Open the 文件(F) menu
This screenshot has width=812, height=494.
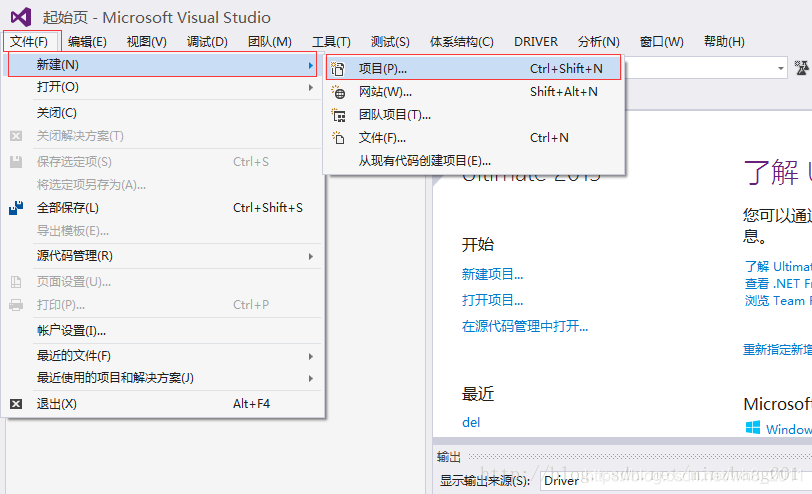29,41
